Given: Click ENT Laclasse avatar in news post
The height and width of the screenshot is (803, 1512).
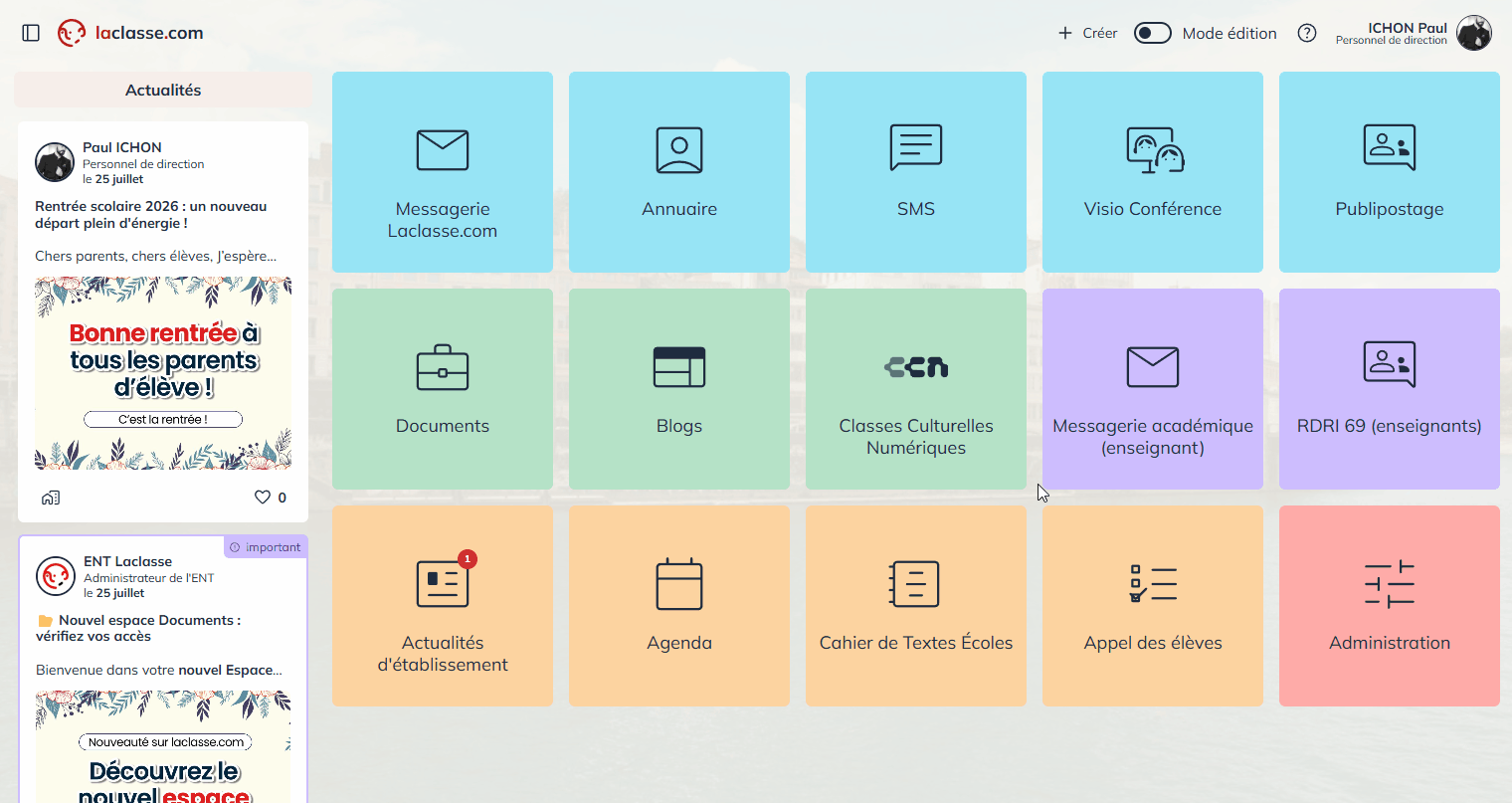Looking at the screenshot, I should tap(56, 576).
